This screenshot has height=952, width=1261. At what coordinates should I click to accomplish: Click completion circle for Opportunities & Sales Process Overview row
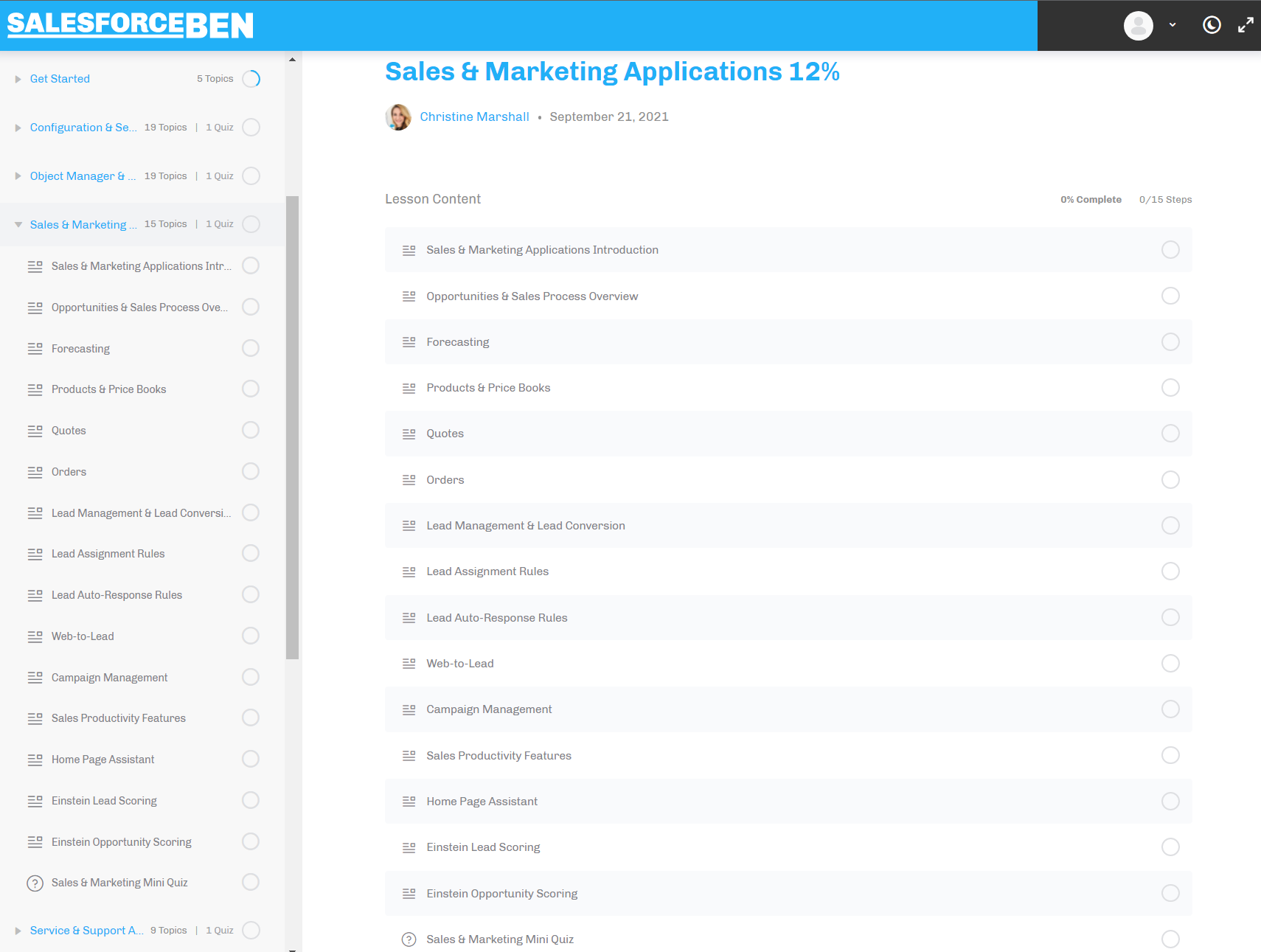(x=1170, y=296)
